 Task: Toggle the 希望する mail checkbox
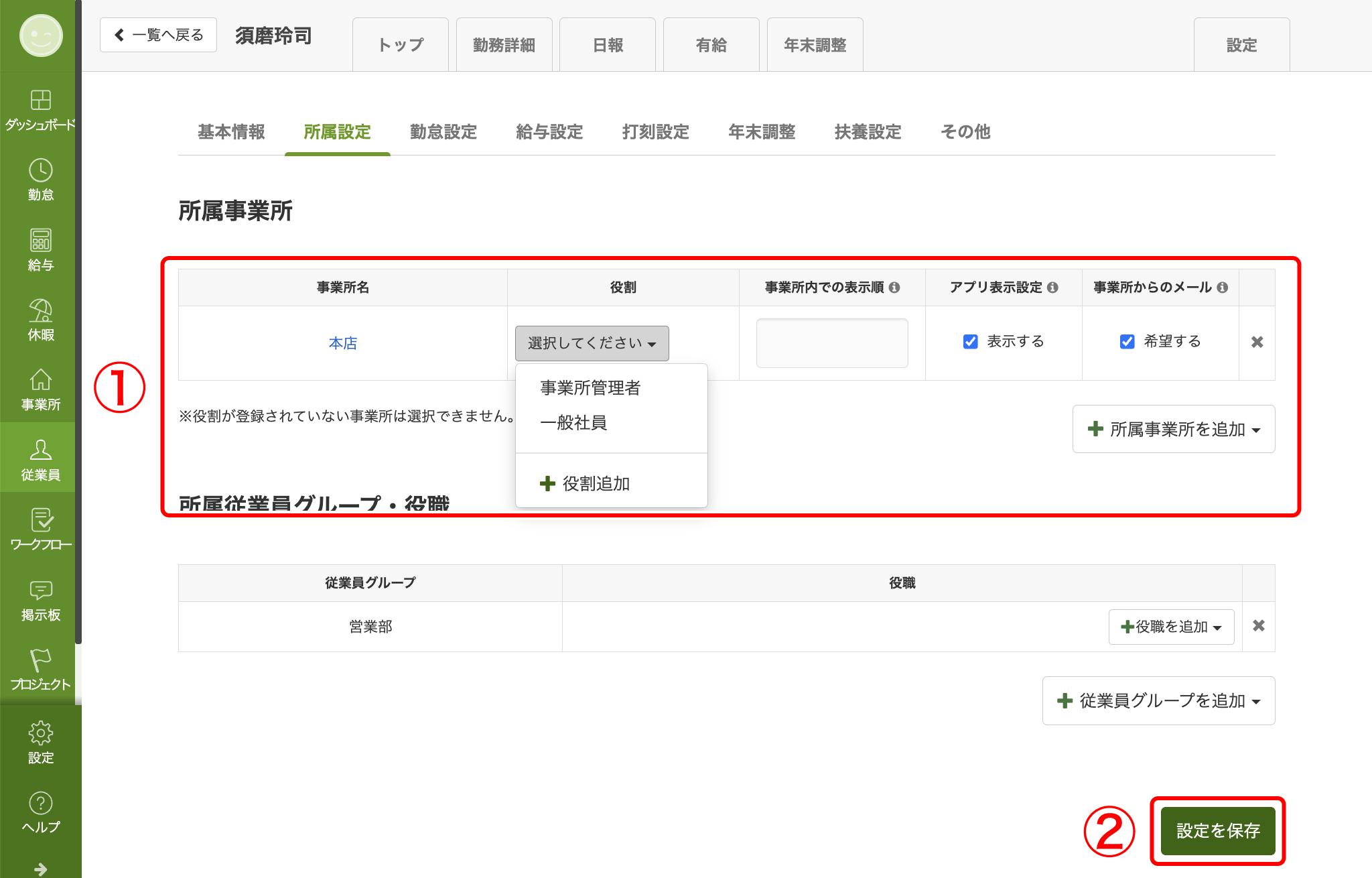tap(1127, 342)
